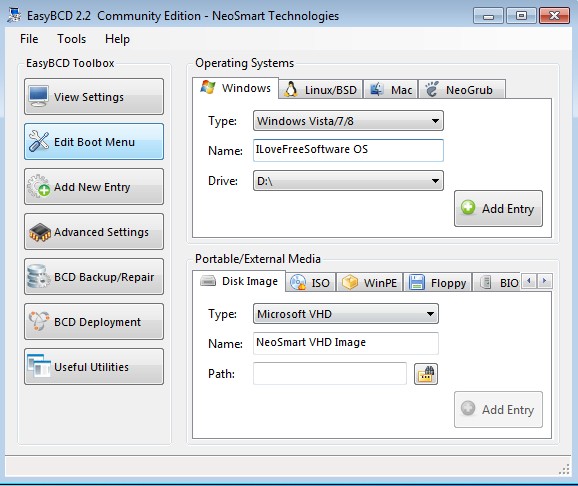The width and height of the screenshot is (578, 486).
Task: Switch to the WinPE tab
Action: click(x=370, y=283)
